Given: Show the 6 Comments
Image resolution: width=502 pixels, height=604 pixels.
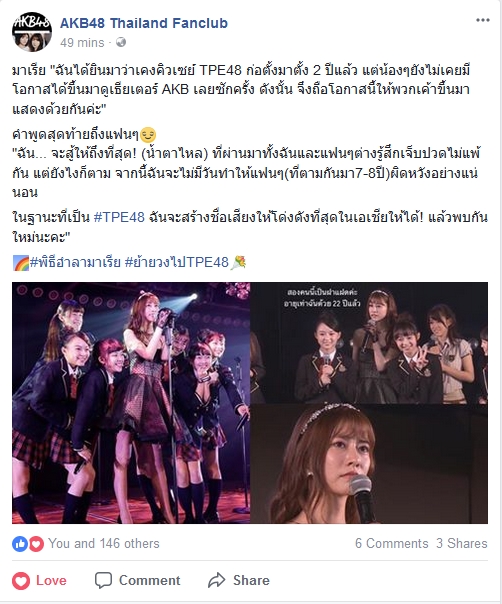Looking at the screenshot, I should coord(391,544).
